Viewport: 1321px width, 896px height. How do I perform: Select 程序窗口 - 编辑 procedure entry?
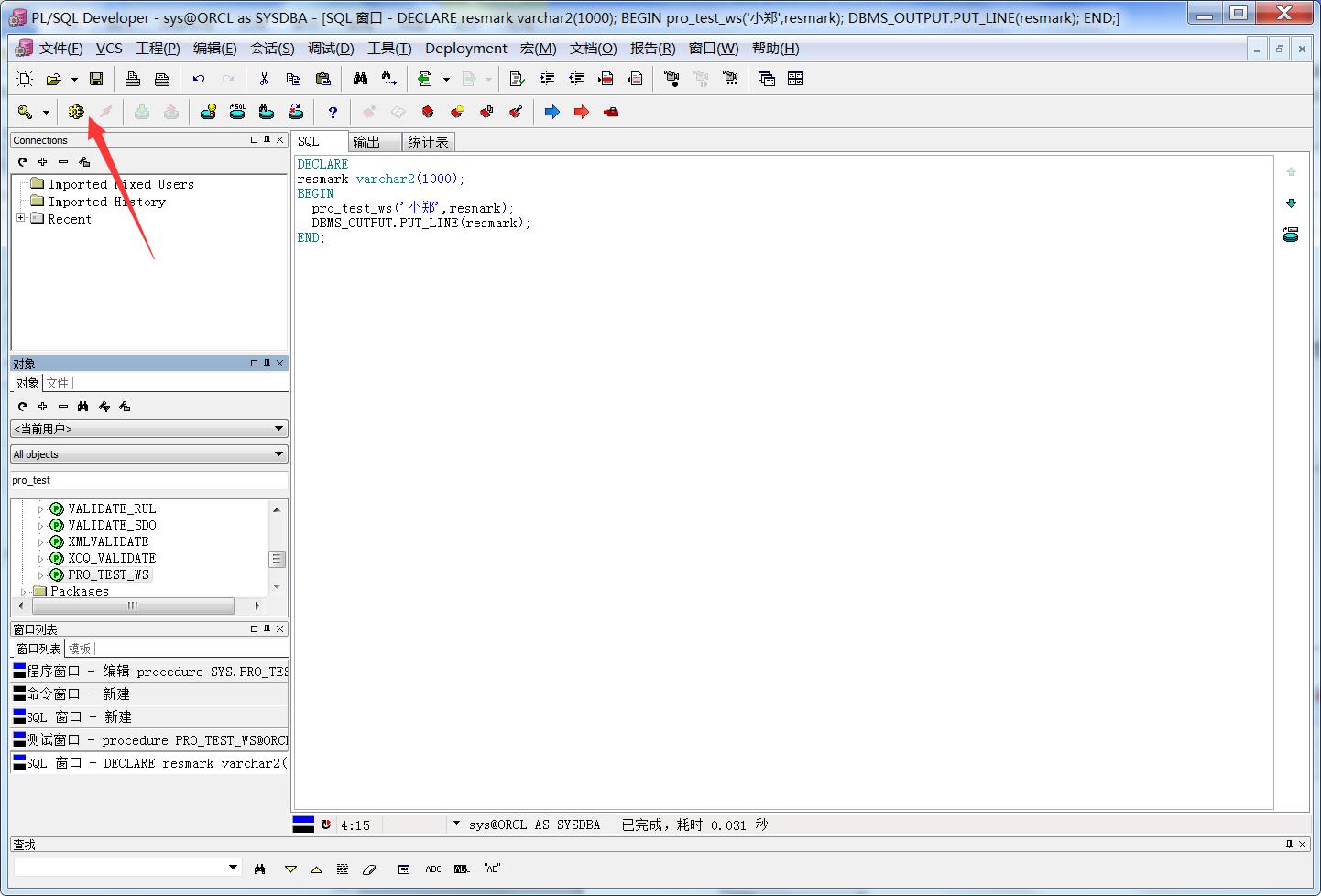coord(149,671)
